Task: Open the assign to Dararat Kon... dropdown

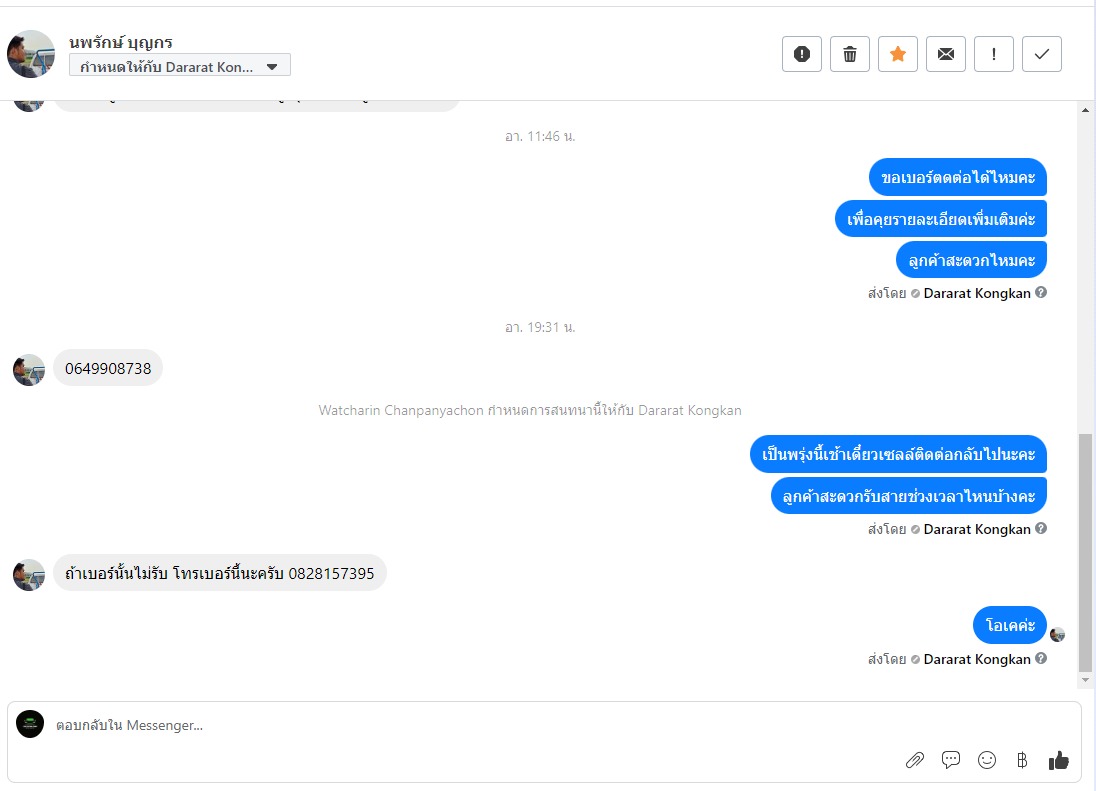Action: 180,67
